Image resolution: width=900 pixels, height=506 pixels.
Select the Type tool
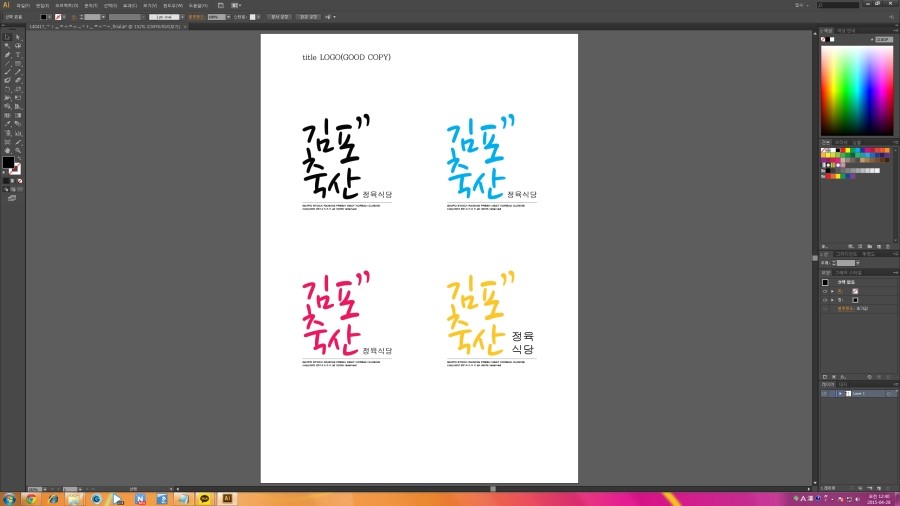pos(18,55)
